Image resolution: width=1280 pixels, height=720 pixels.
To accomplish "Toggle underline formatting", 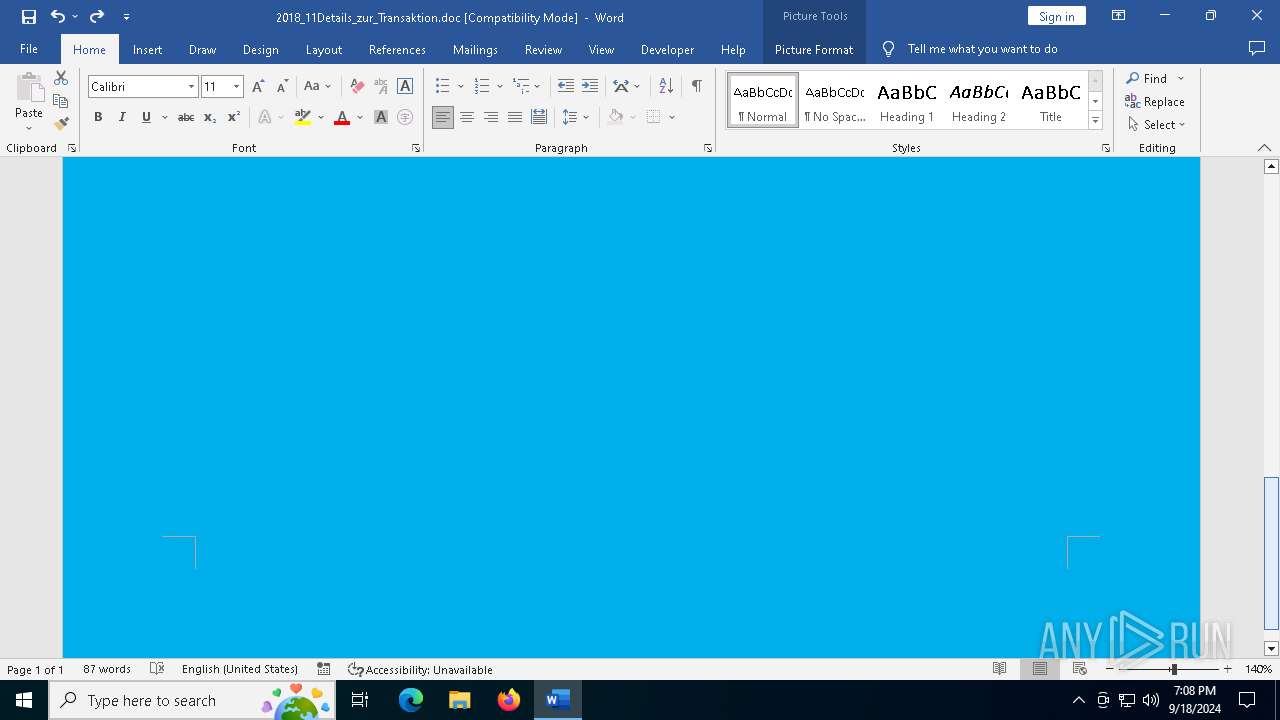I will [x=146, y=117].
